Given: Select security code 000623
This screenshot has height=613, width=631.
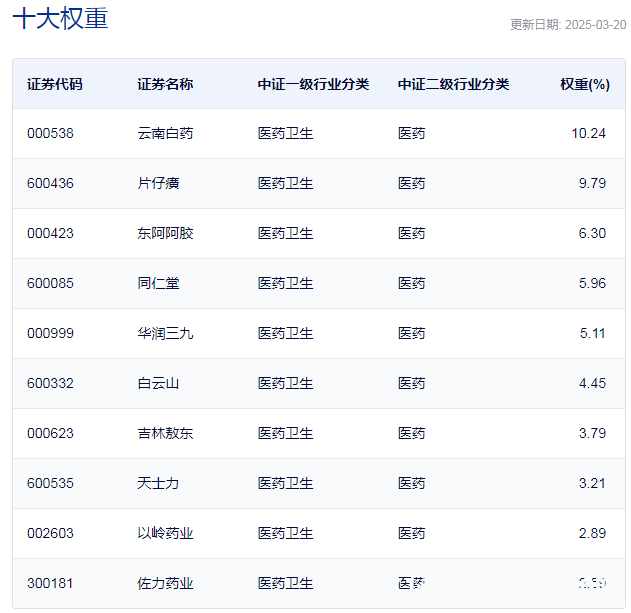Looking at the screenshot, I should tap(50, 433).
